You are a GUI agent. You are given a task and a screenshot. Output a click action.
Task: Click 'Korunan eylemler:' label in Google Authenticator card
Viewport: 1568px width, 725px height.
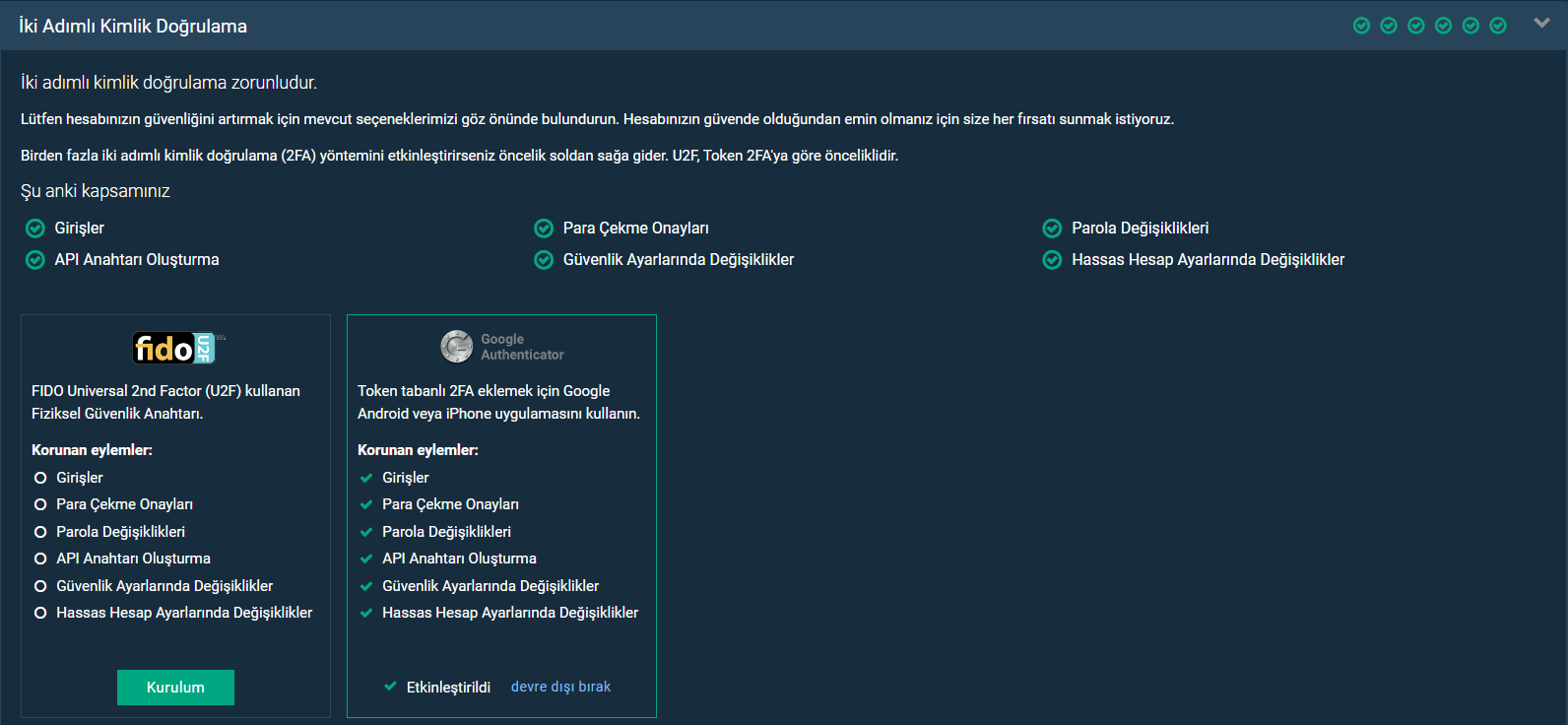click(x=418, y=450)
